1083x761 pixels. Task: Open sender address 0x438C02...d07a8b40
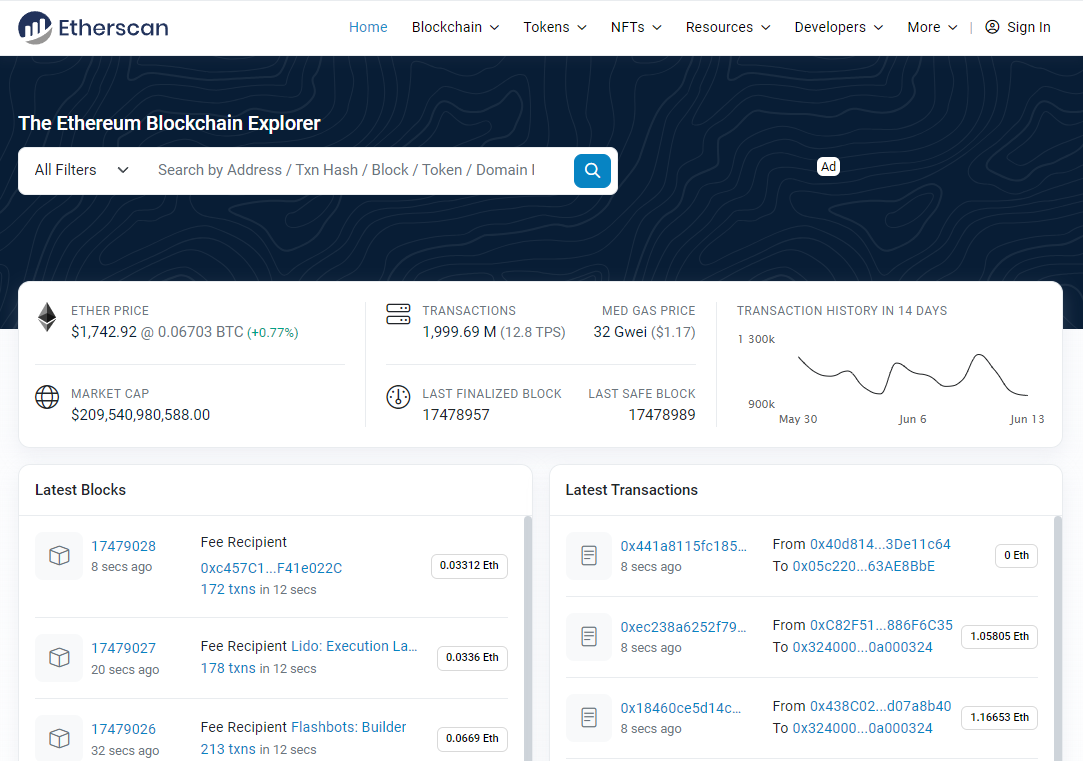click(881, 706)
